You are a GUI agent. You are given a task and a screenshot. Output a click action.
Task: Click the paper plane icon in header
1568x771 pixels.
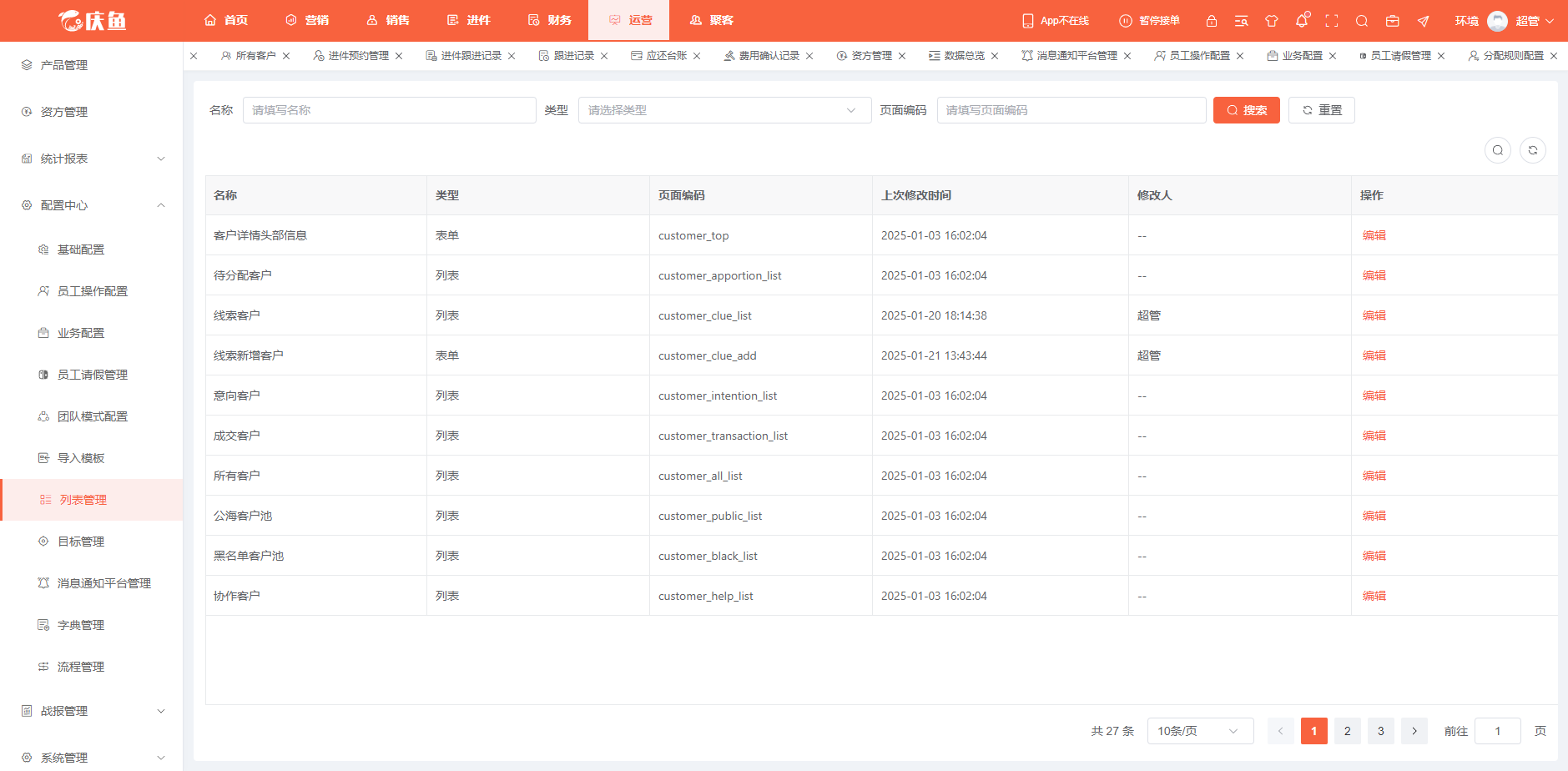click(1423, 21)
